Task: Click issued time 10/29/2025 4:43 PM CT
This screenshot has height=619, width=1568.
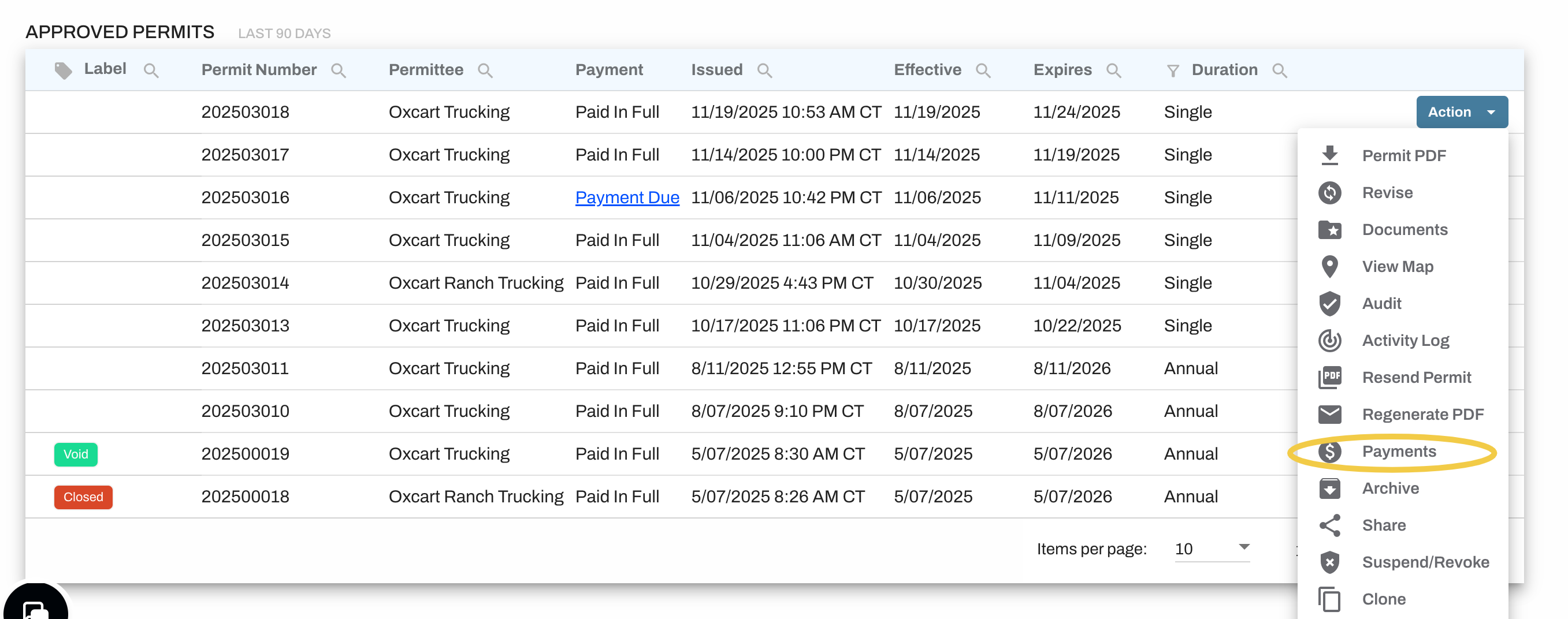Action: (782, 282)
